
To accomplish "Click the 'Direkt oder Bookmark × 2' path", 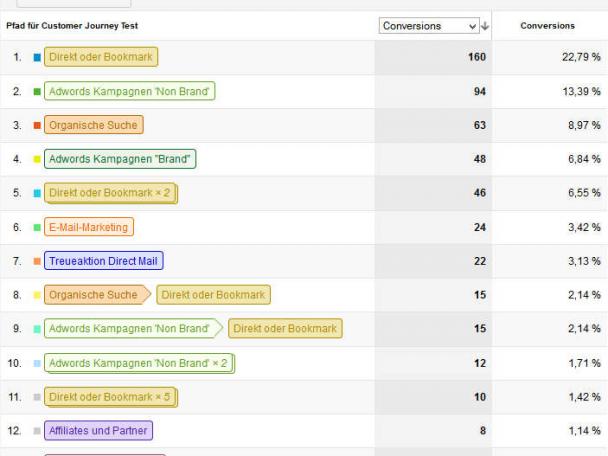I will click(110, 193).
